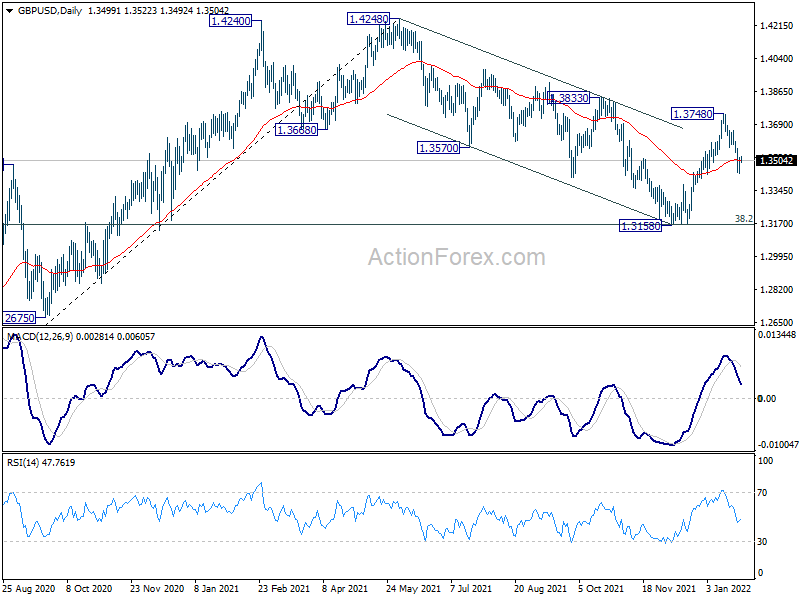Click the 3 Jan 2022 date marker
The width and height of the screenshot is (800, 600).
[x=729, y=588]
